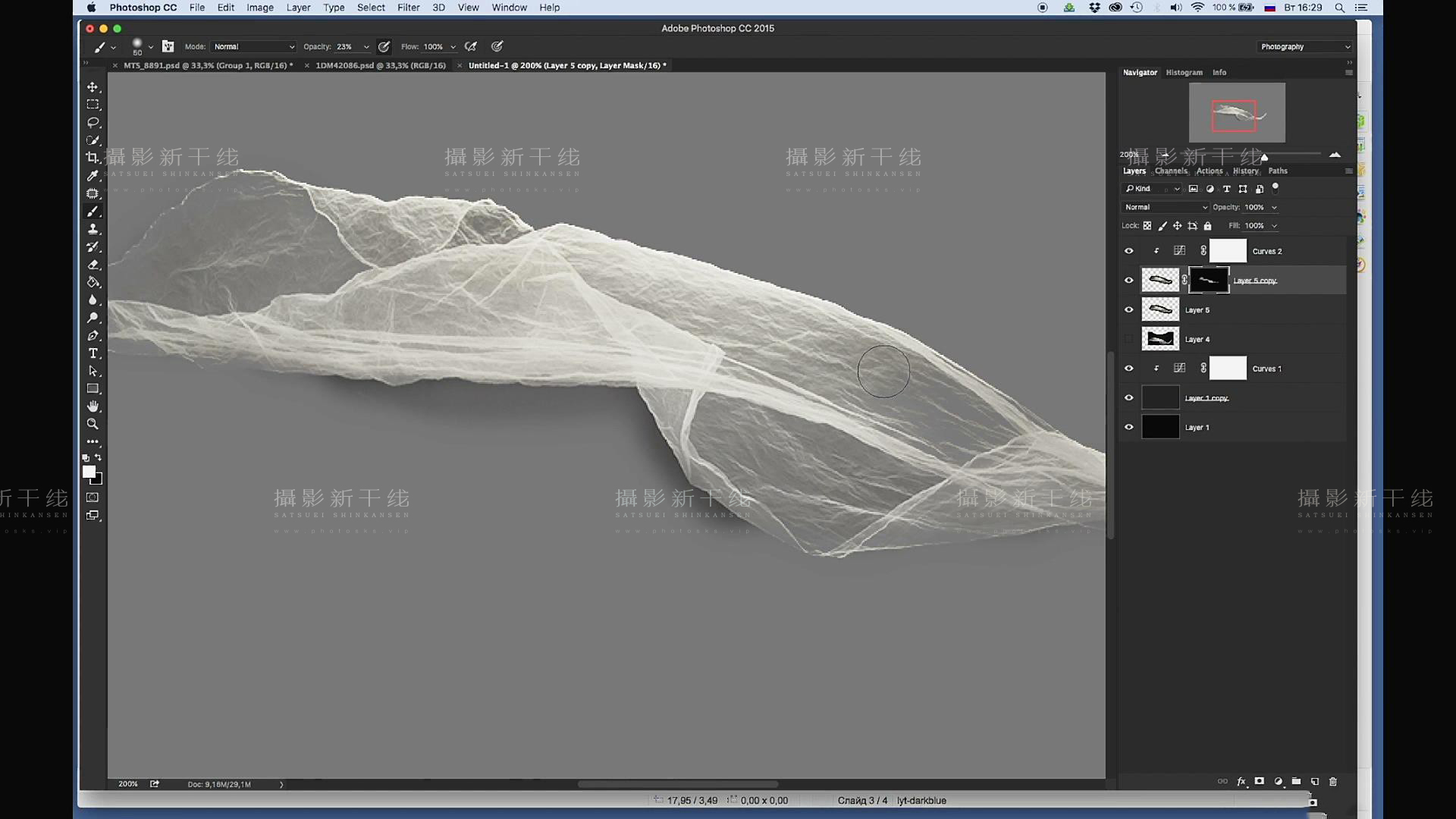
Task: Open the Select menu
Action: point(371,8)
